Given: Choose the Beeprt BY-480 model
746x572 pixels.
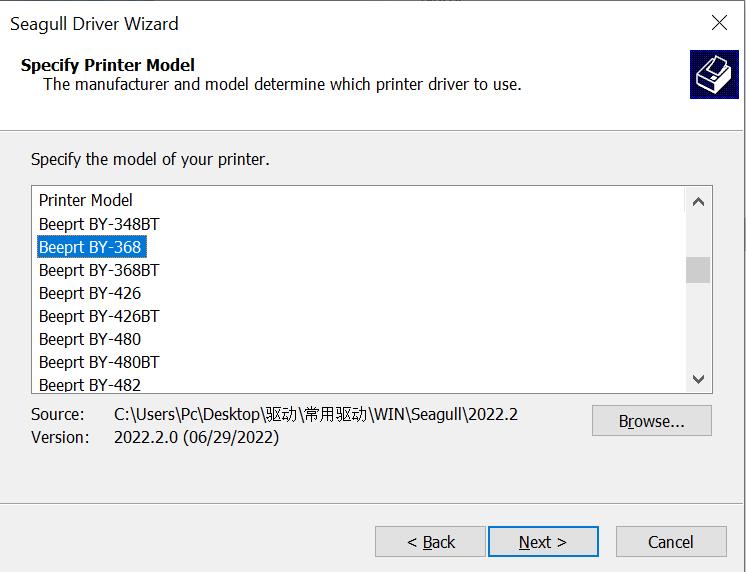Looking at the screenshot, I should click(x=90, y=339).
